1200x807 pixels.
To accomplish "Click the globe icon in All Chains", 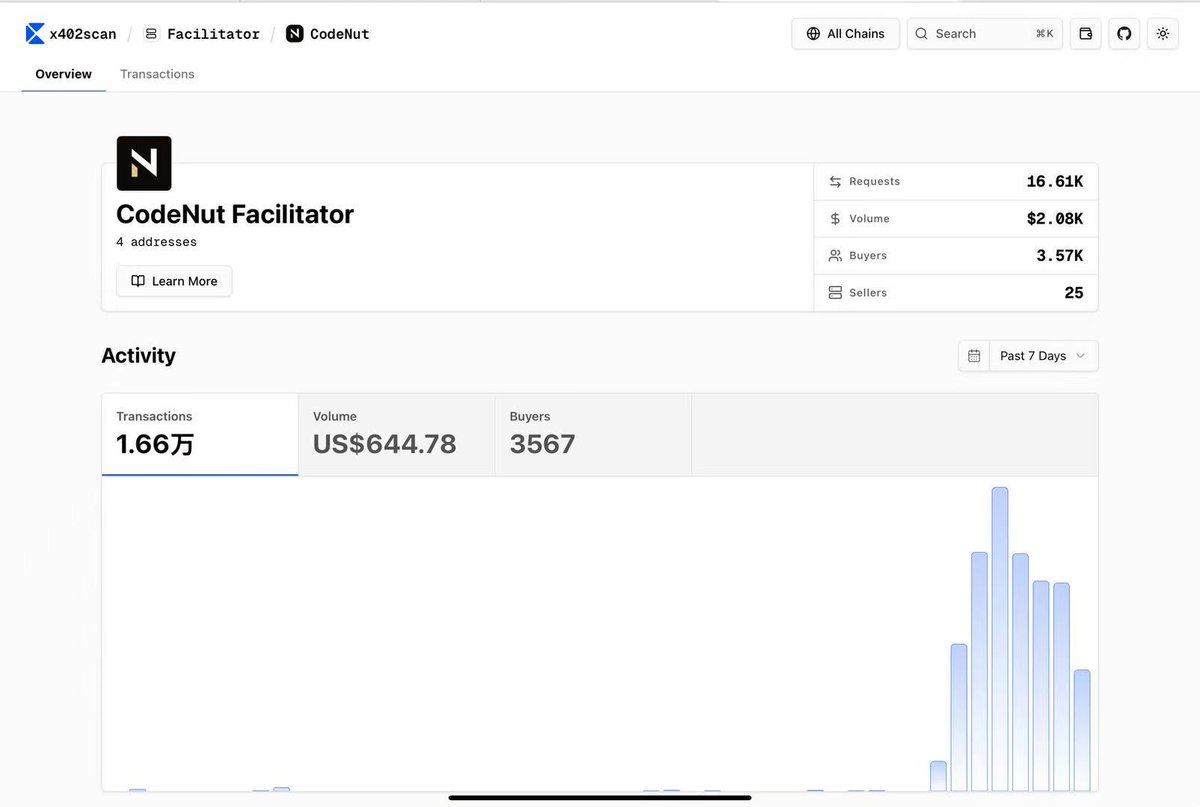I will pyautogui.click(x=813, y=34).
